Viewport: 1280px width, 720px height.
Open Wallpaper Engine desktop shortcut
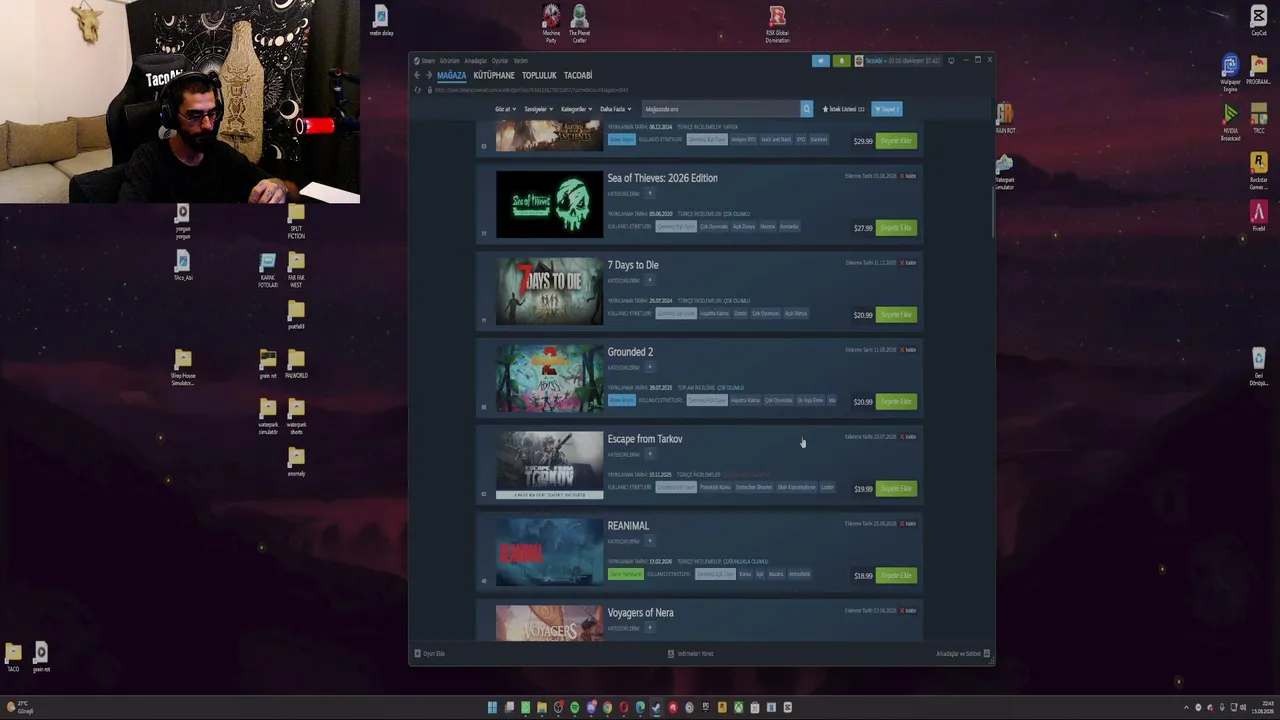pos(1231,73)
